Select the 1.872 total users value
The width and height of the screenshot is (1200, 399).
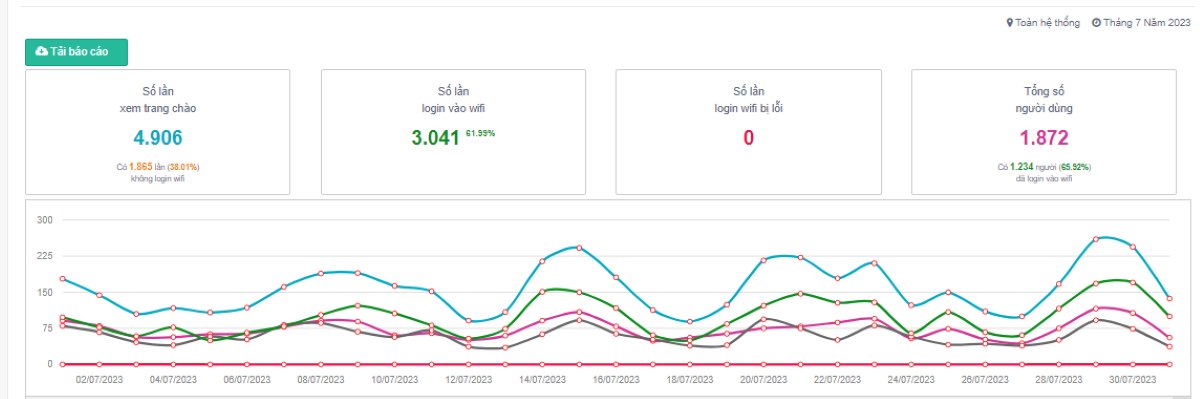point(1044,138)
